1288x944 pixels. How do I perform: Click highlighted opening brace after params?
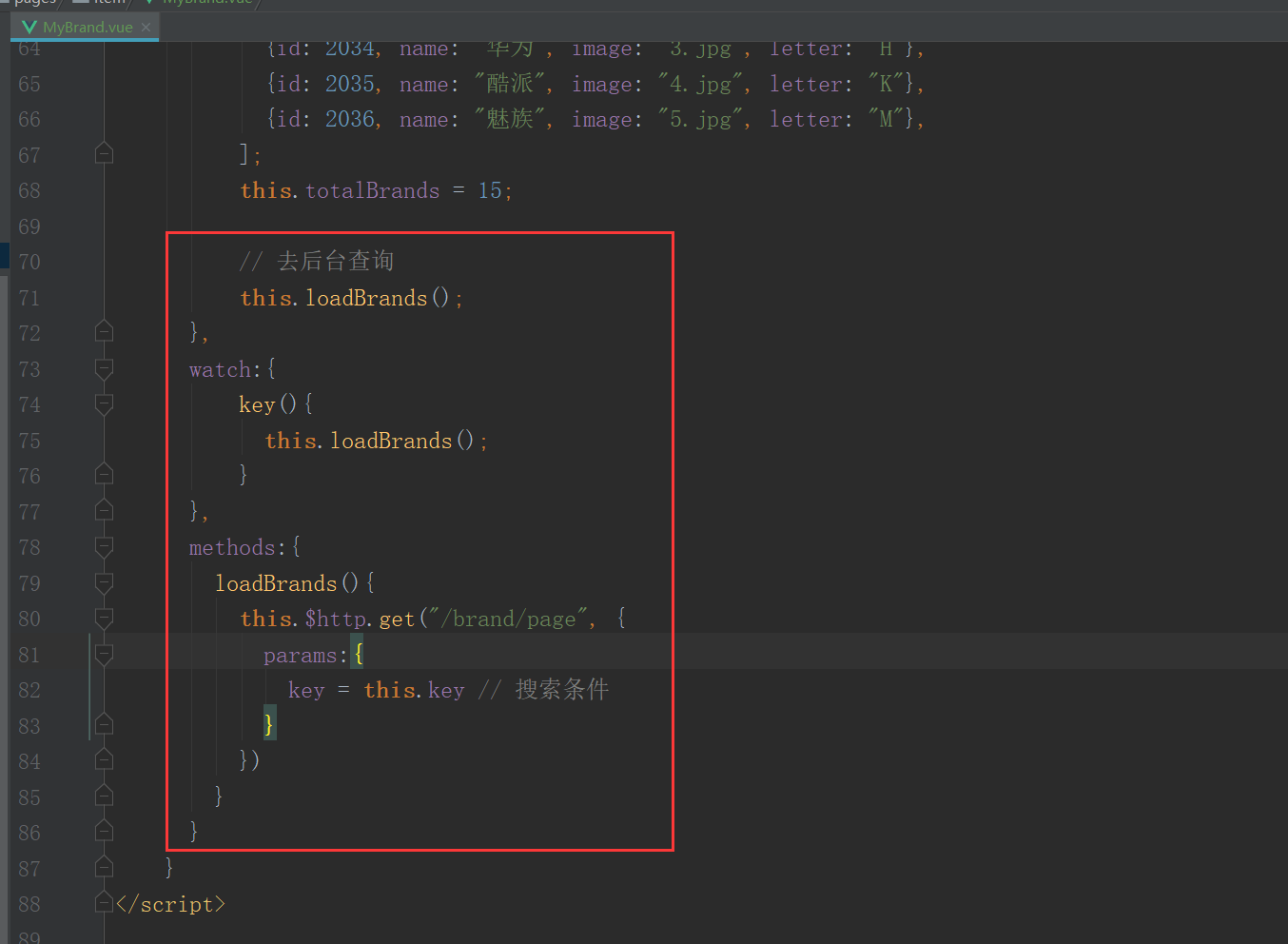coord(358,654)
